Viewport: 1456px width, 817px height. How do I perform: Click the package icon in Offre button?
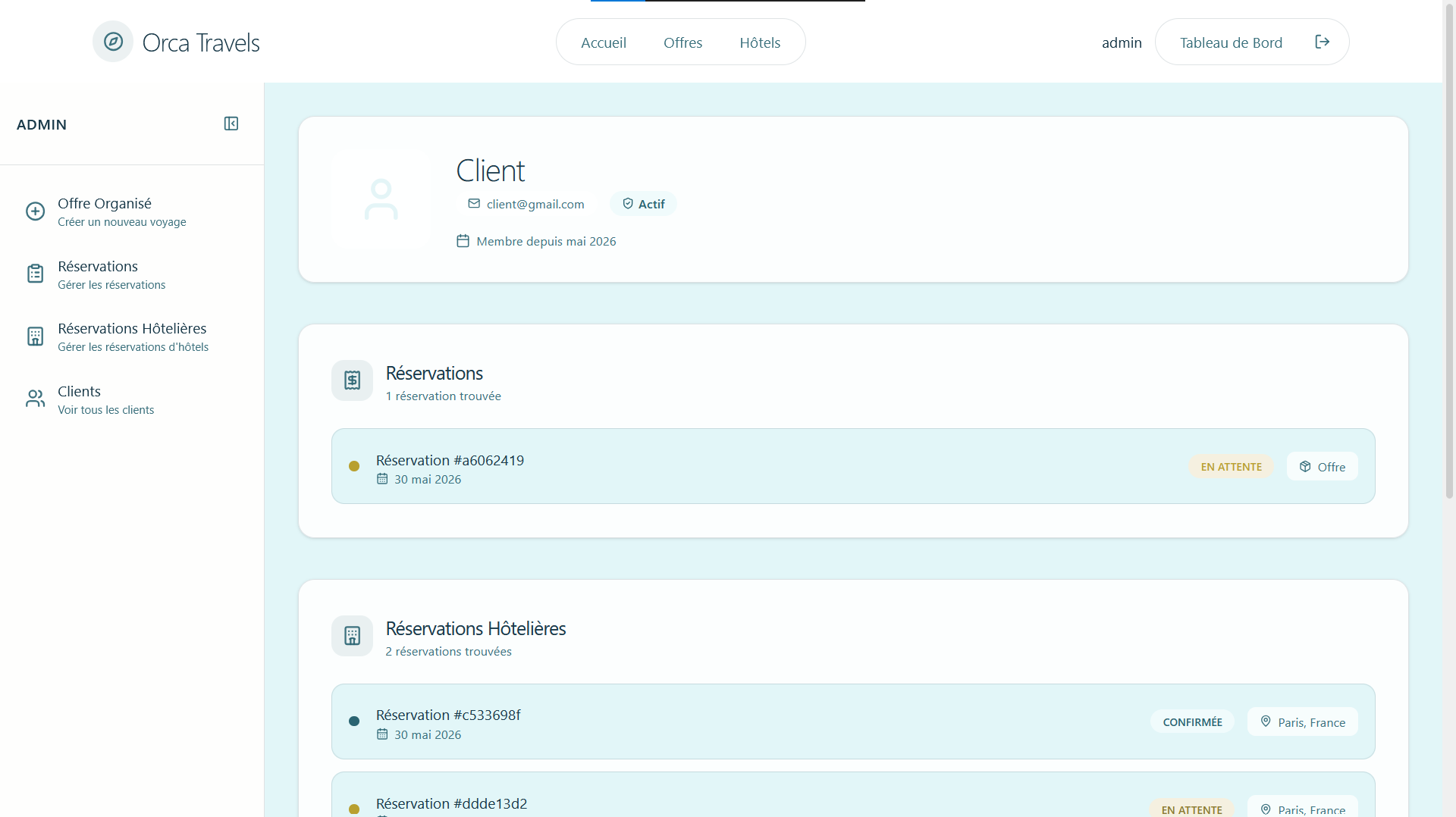tap(1305, 467)
